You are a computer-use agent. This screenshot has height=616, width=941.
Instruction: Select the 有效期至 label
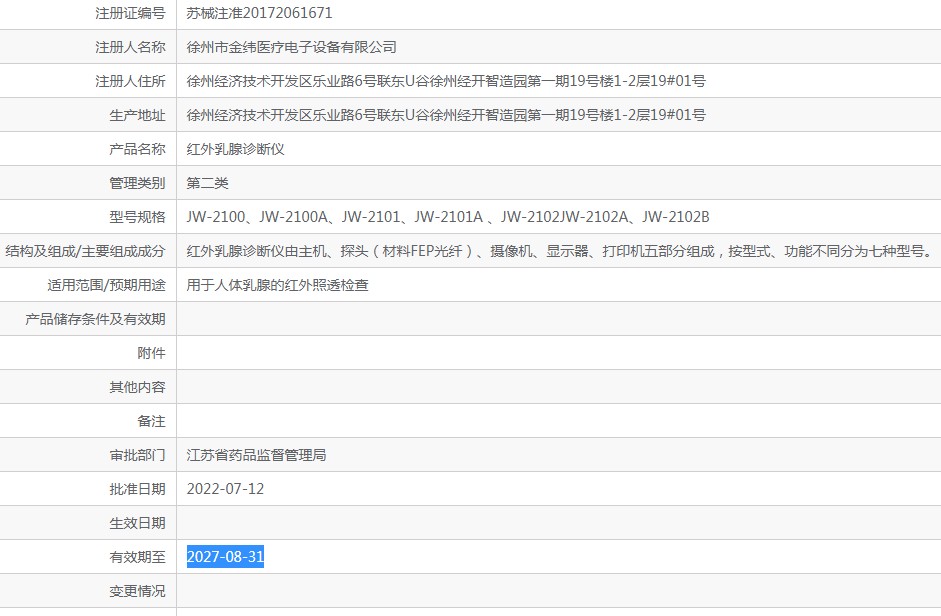tap(137, 557)
